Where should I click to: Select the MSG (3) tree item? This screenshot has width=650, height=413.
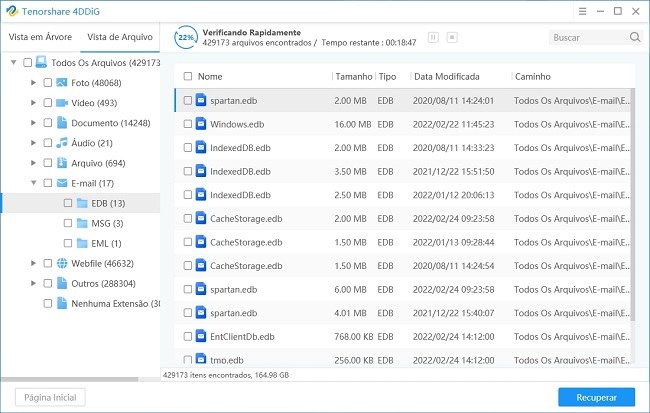point(107,223)
